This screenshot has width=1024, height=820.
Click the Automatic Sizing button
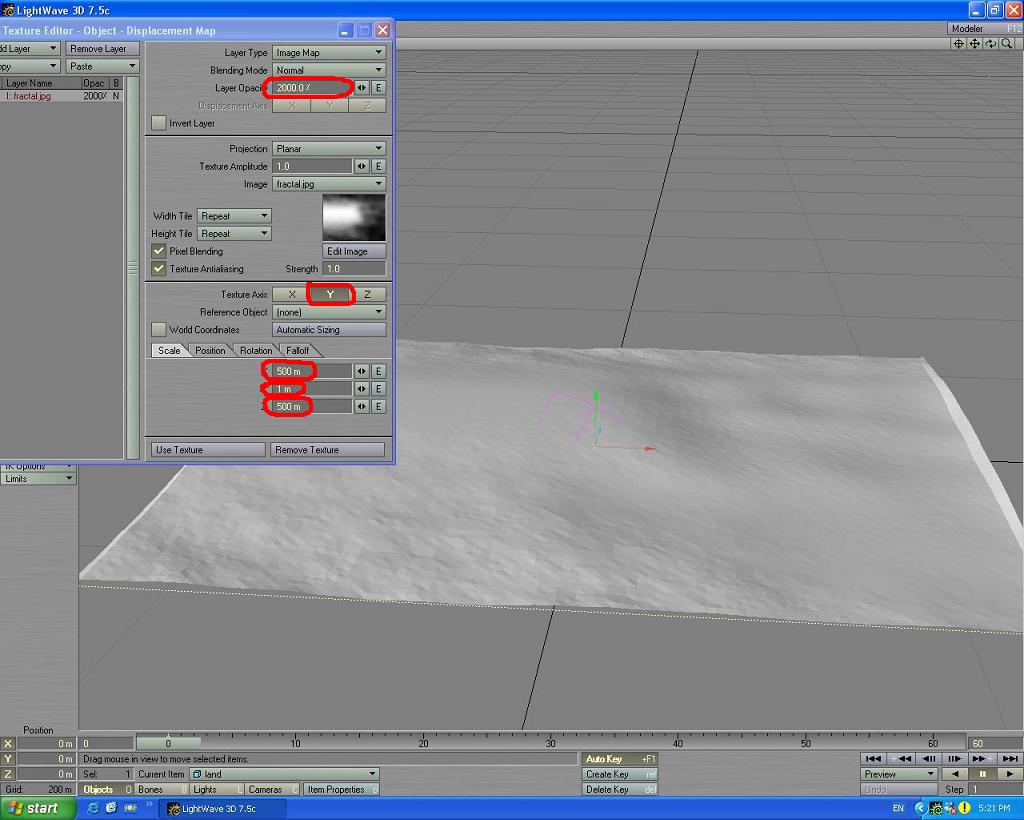pyautogui.click(x=329, y=330)
